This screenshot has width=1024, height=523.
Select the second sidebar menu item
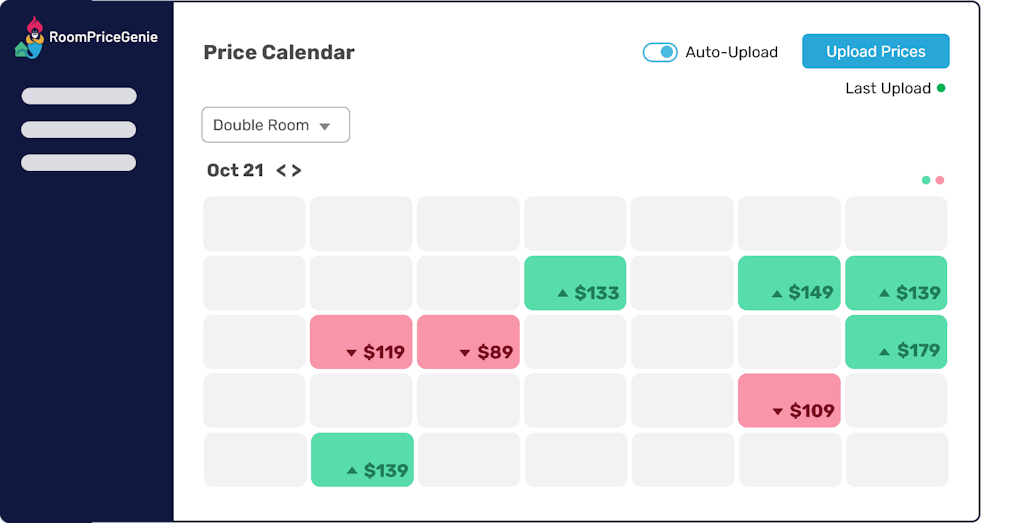point(78,129)
